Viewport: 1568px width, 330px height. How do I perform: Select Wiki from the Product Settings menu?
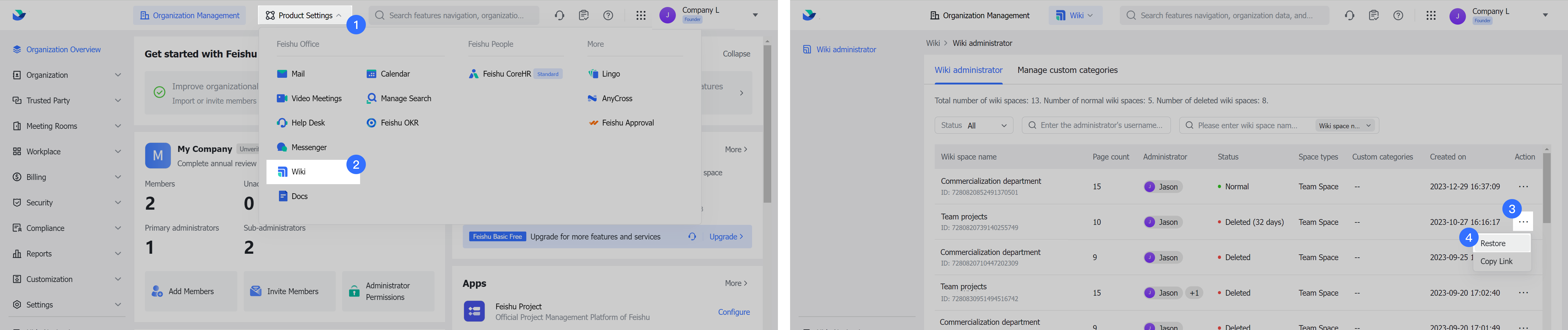(x=298, y=172)
